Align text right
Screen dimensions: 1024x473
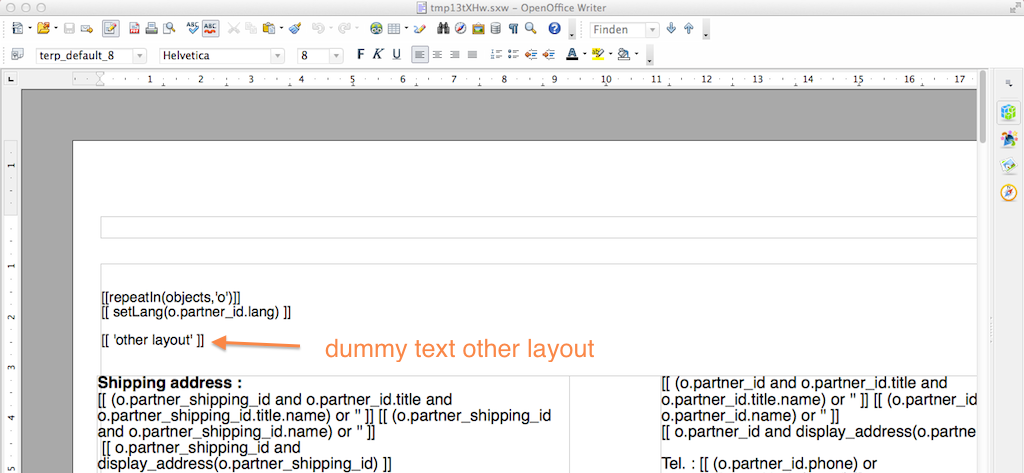point(455,55)
